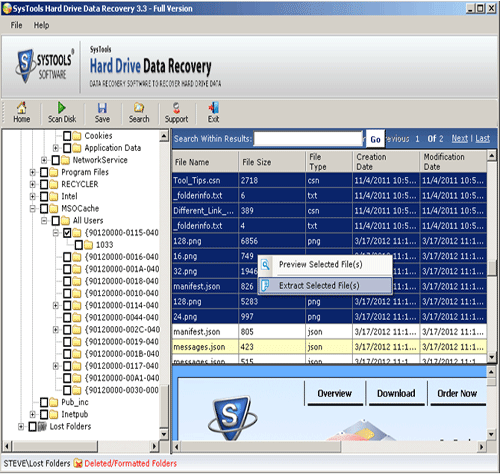Click the preview pane horizontal scrollbar thumb

(261, 447)
